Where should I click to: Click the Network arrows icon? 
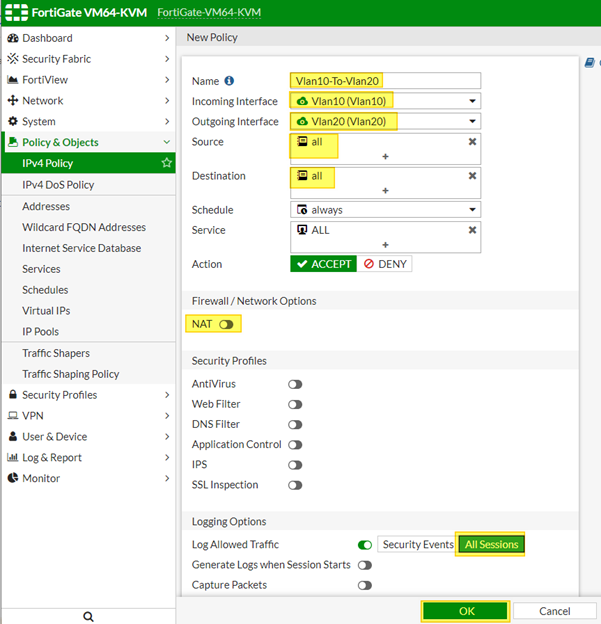coord(13,101)
